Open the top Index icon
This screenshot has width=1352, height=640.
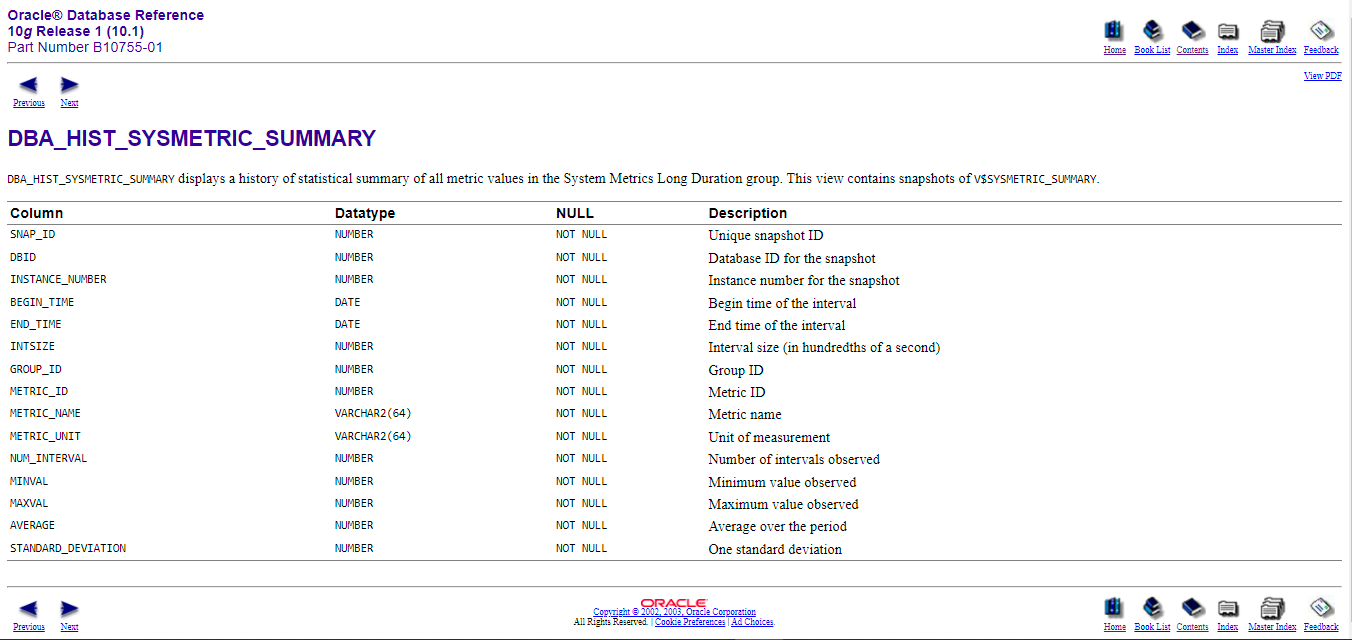pyautogui.click(x=1228, y=31)
